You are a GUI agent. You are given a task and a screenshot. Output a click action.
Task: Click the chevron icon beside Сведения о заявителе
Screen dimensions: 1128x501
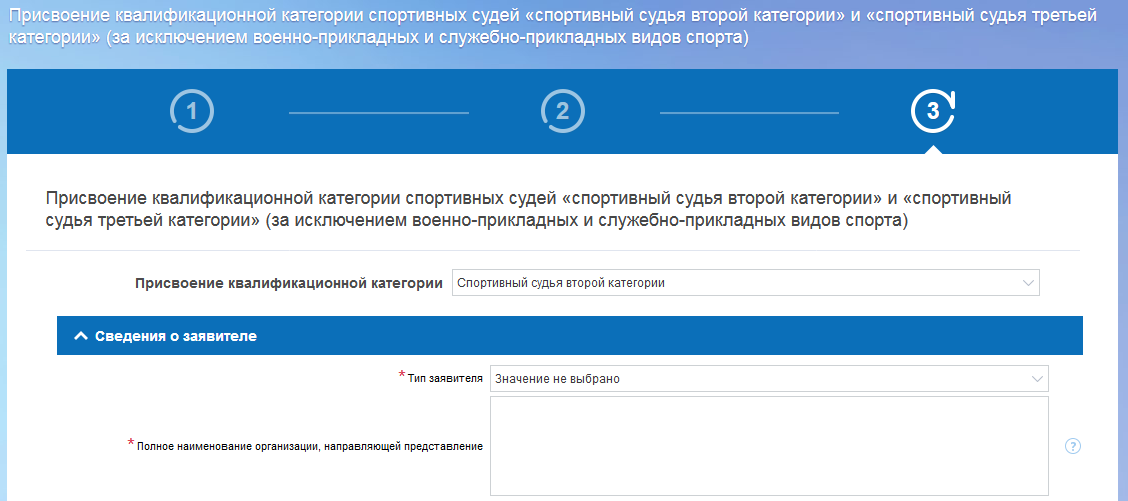click(x=81, y=337)
